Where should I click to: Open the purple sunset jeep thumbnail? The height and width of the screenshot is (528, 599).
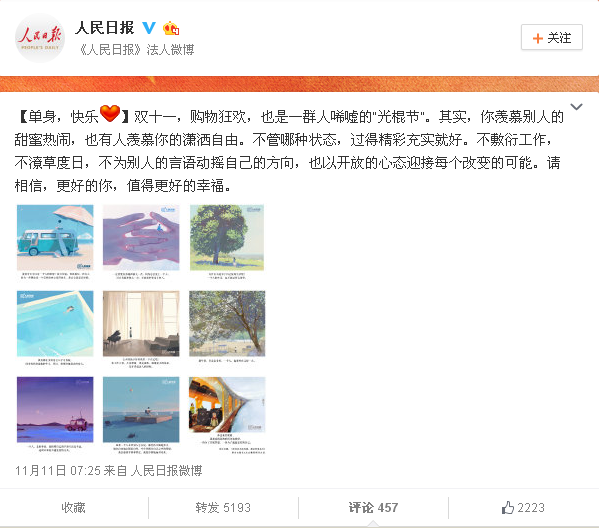click(55, 415)
